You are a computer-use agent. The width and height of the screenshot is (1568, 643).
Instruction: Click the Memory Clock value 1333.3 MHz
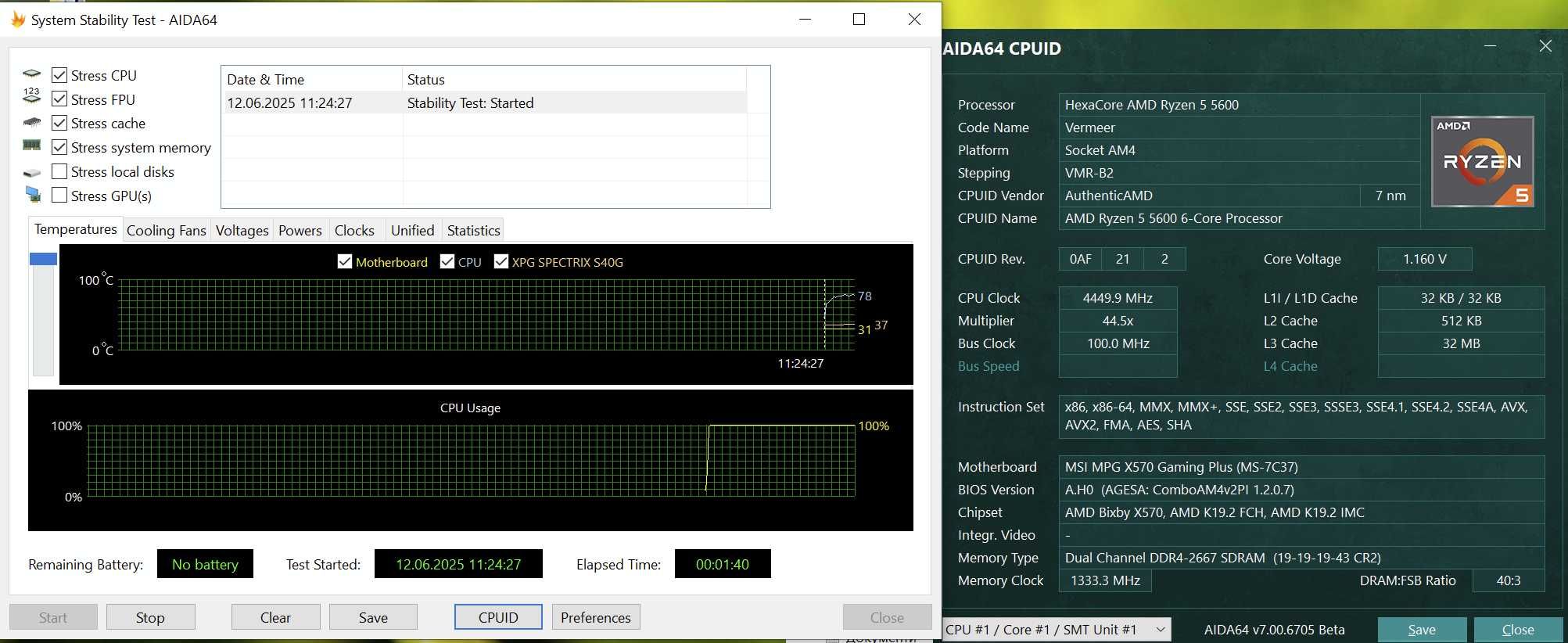tap(1105, 580)
